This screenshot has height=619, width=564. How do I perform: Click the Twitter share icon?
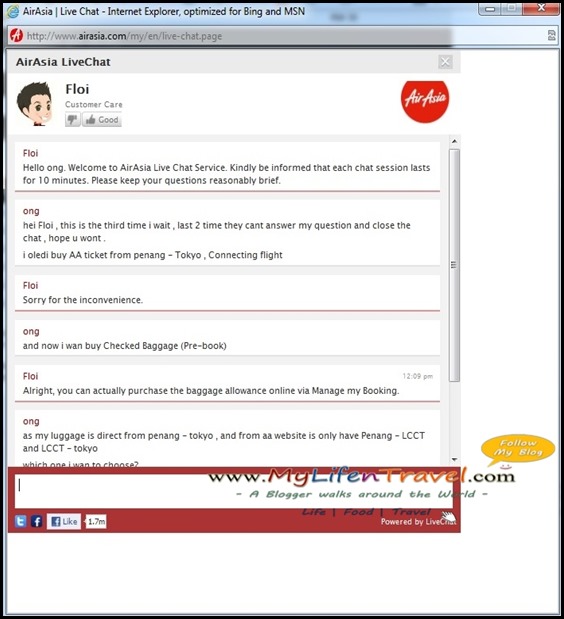(21, 521)
